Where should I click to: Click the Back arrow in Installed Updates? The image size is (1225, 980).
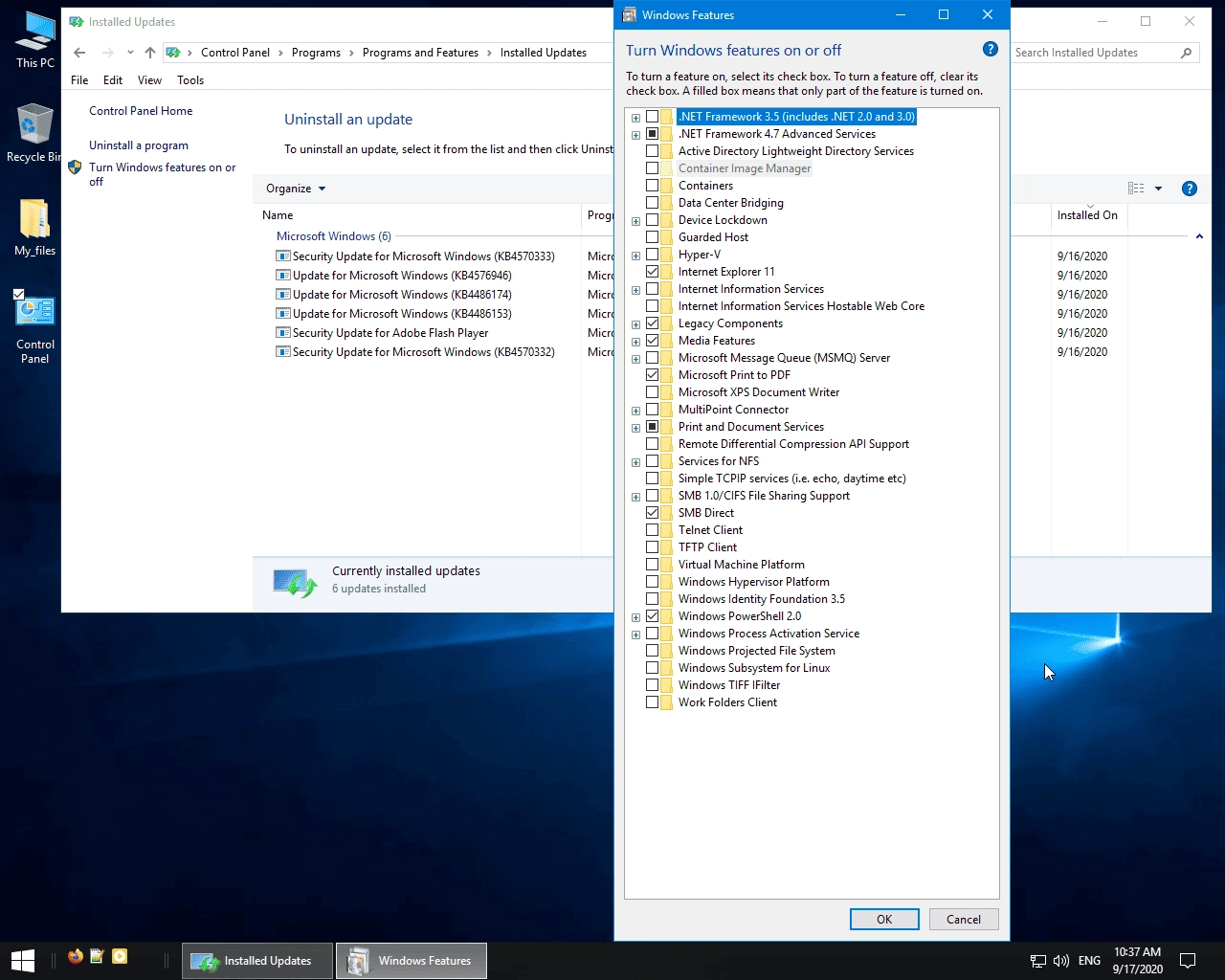tap(79, 53)
